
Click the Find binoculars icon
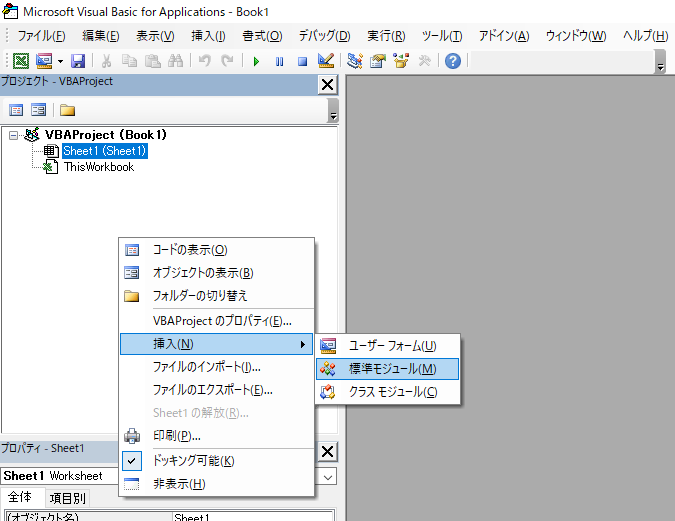tap(175, 61)
